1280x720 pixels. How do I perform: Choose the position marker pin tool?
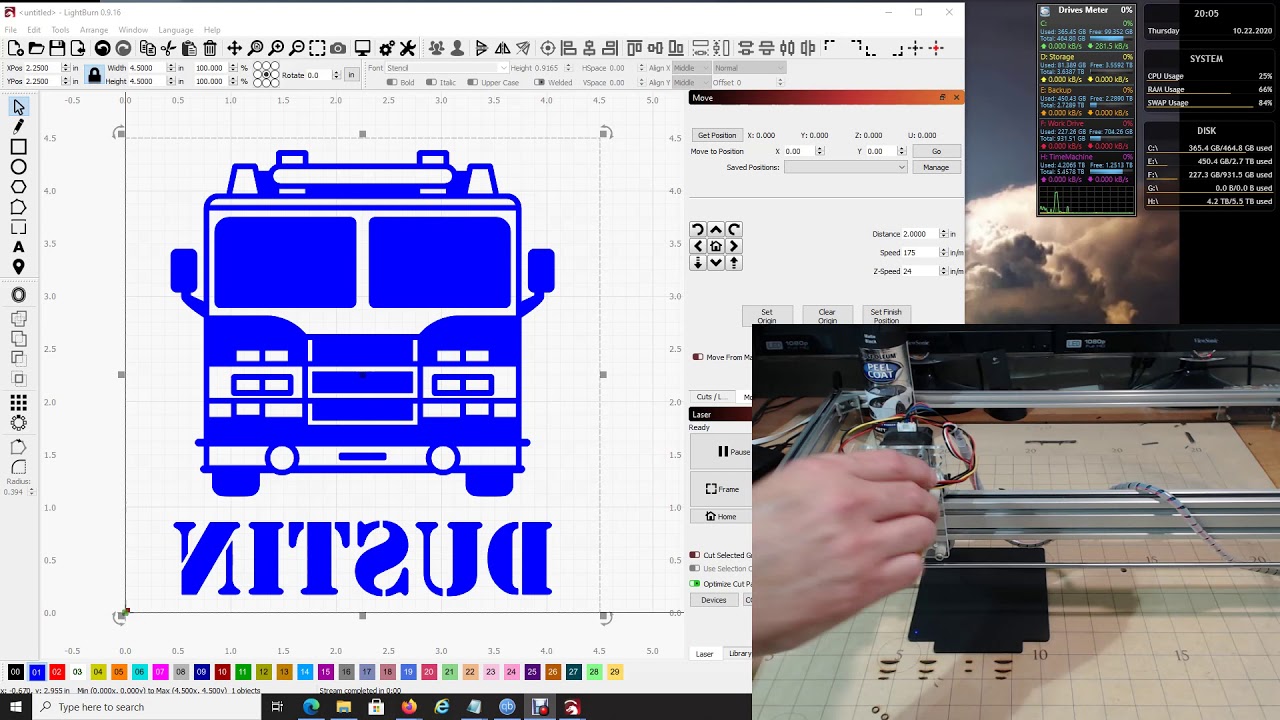point(18,267)
